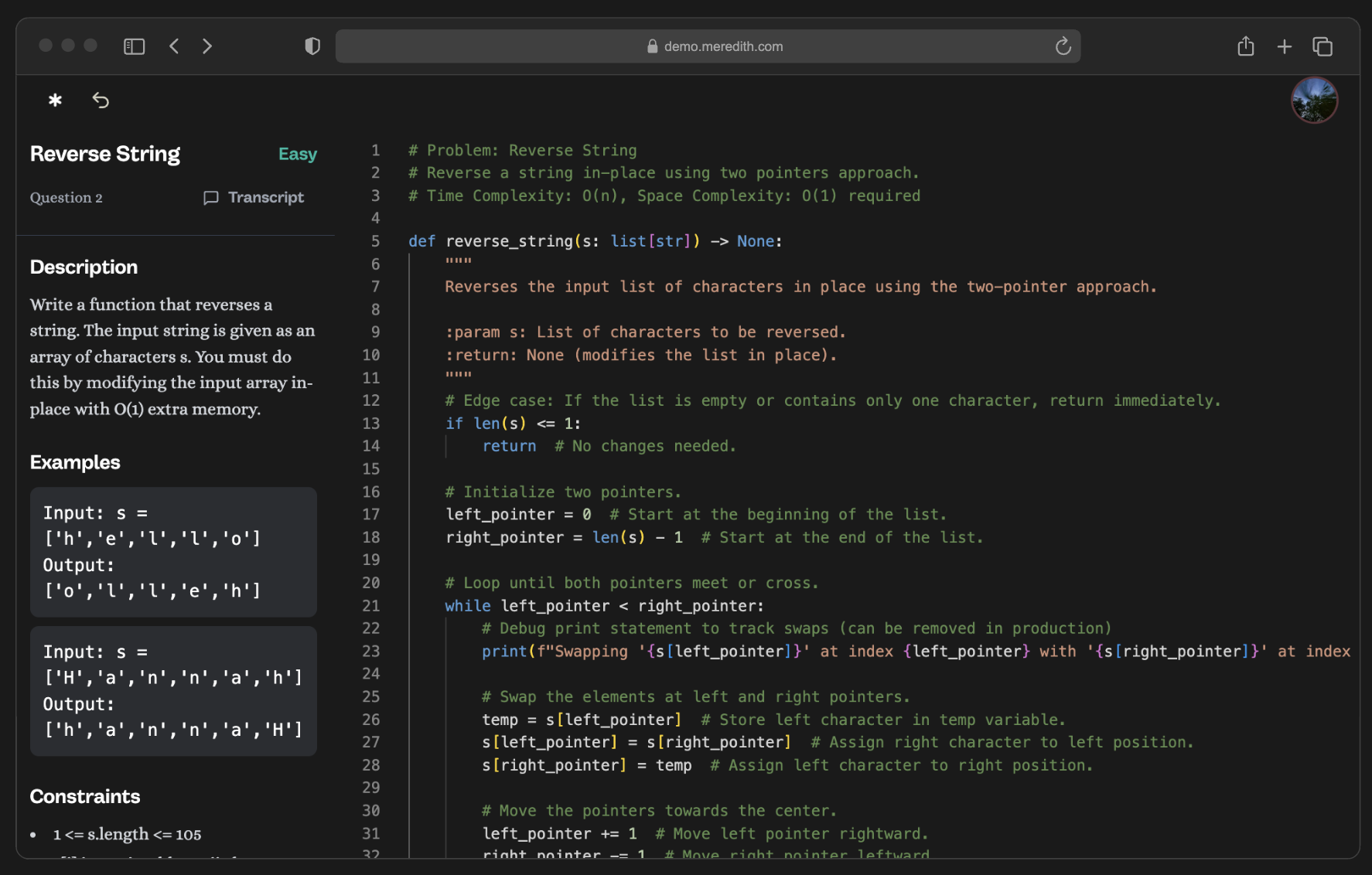Go back to the previous page
The width and height of the screenshot is (1372, 875).
click(x=174, y=46)
